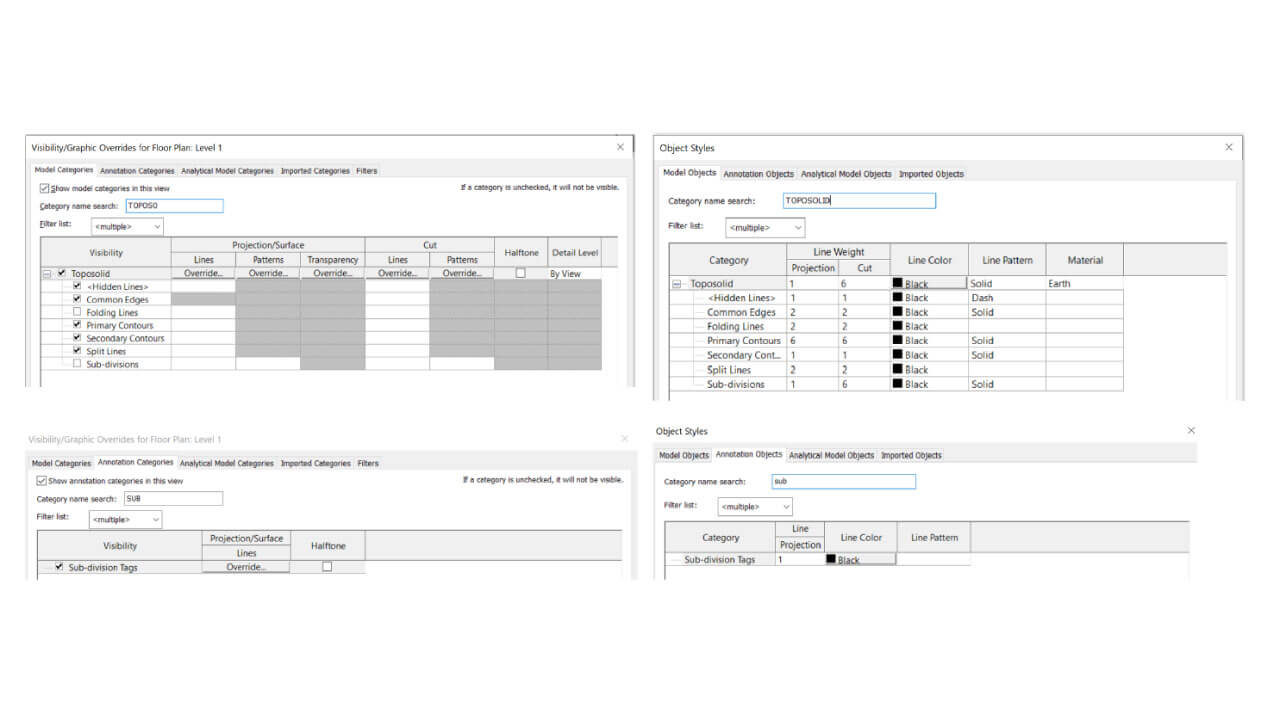Select the Dash line pattern for <Hidden Lines>
This screenshot has width=1280, height=720.
pos(1007,298)
